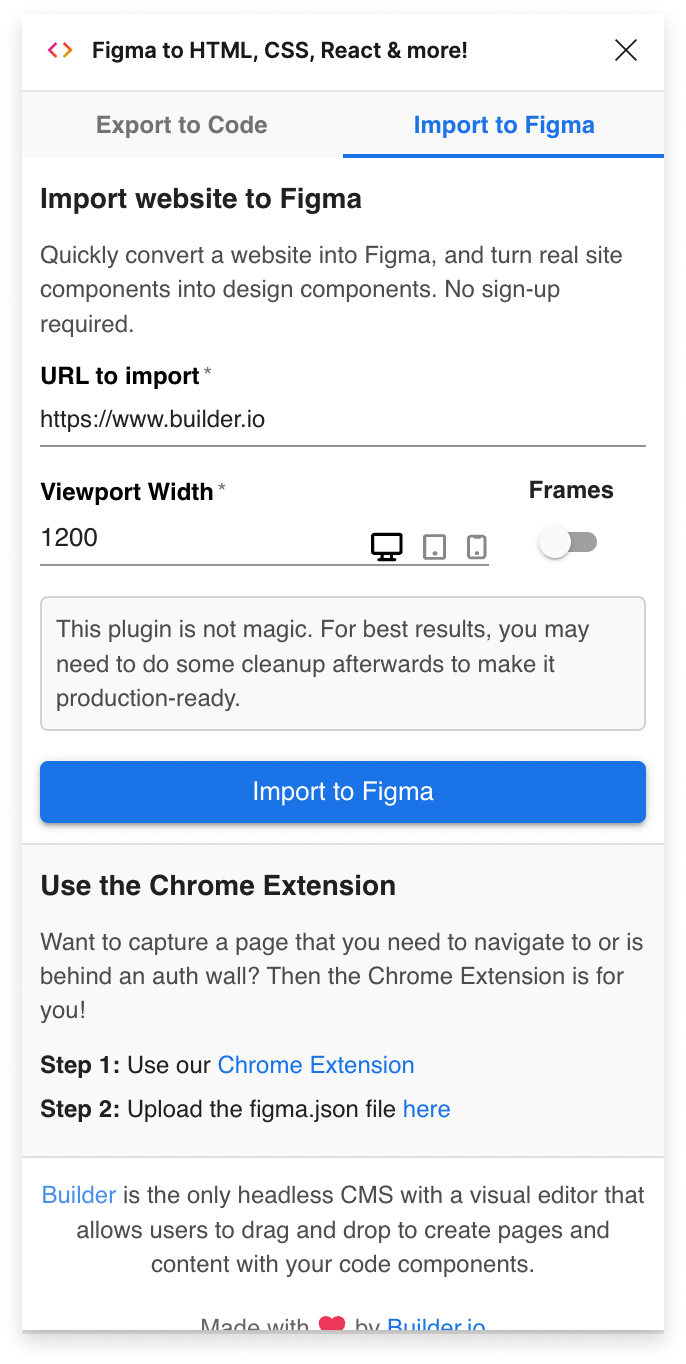
Task: Choose the tablet viewport icon
Action: (x=434, y=547)
